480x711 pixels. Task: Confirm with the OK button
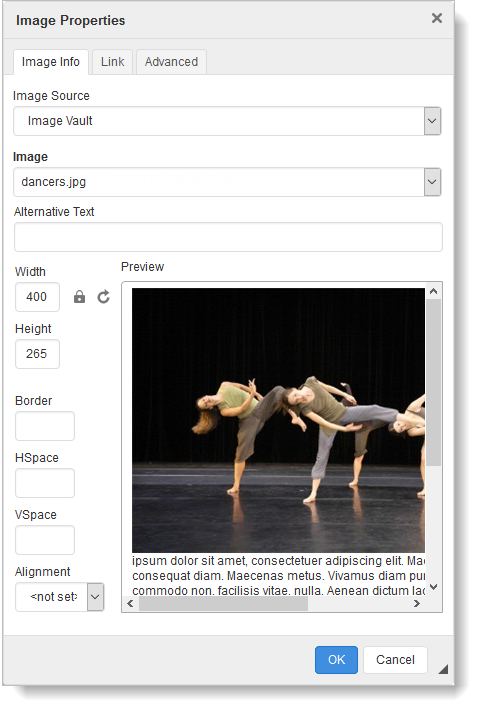pos(336,660)
